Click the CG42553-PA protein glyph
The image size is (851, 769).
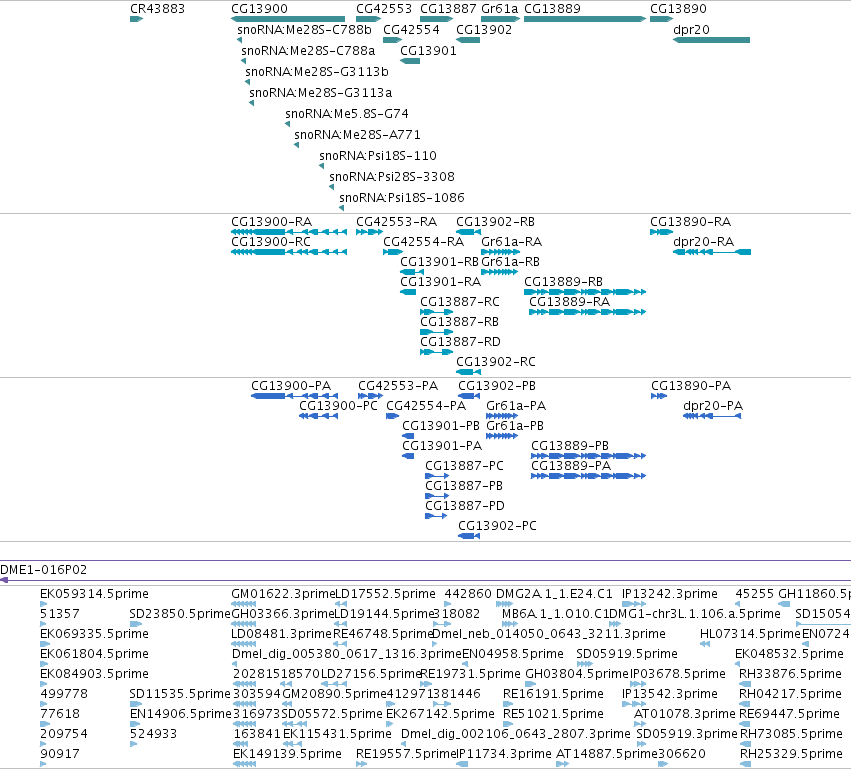370,396
